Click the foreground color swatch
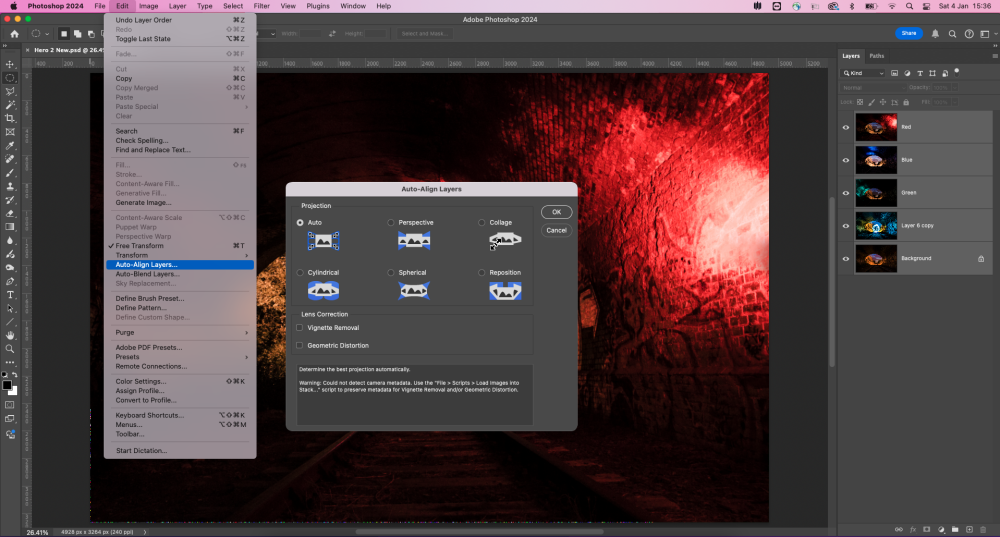The width and height of the screenshot is (1000, 537). [x=7, y=384]
